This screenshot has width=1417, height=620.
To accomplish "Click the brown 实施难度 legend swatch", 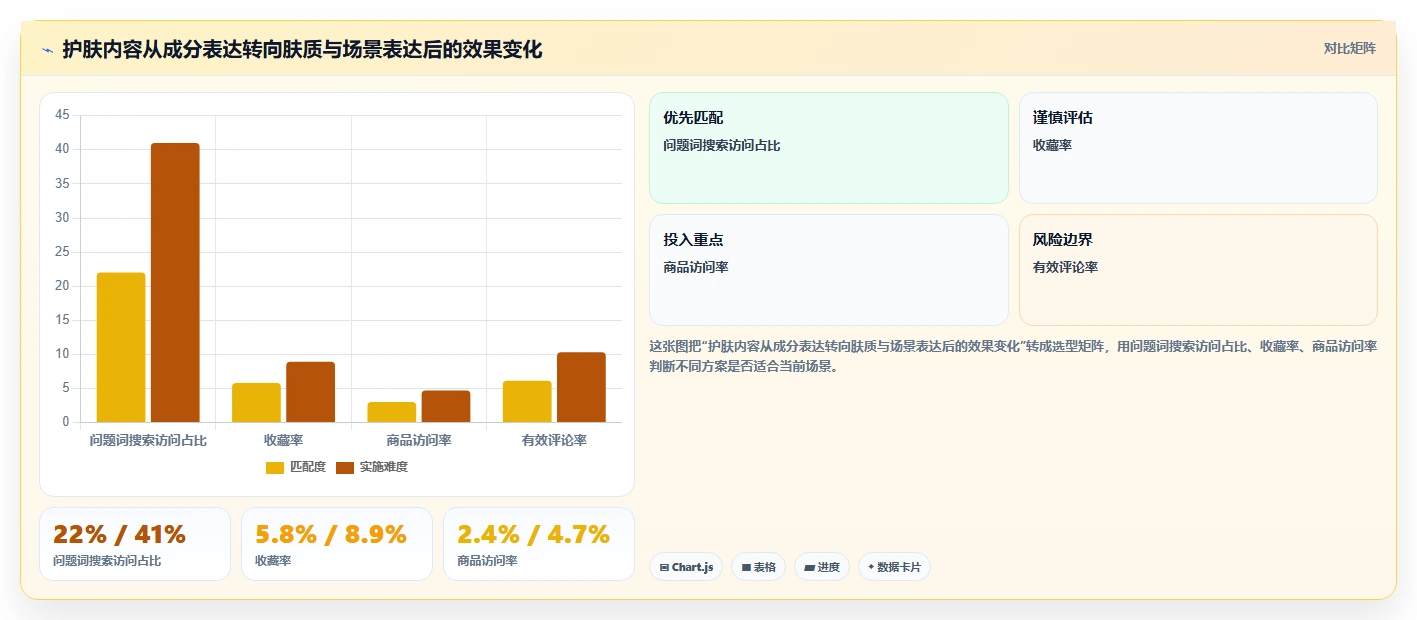I will 345,468.
